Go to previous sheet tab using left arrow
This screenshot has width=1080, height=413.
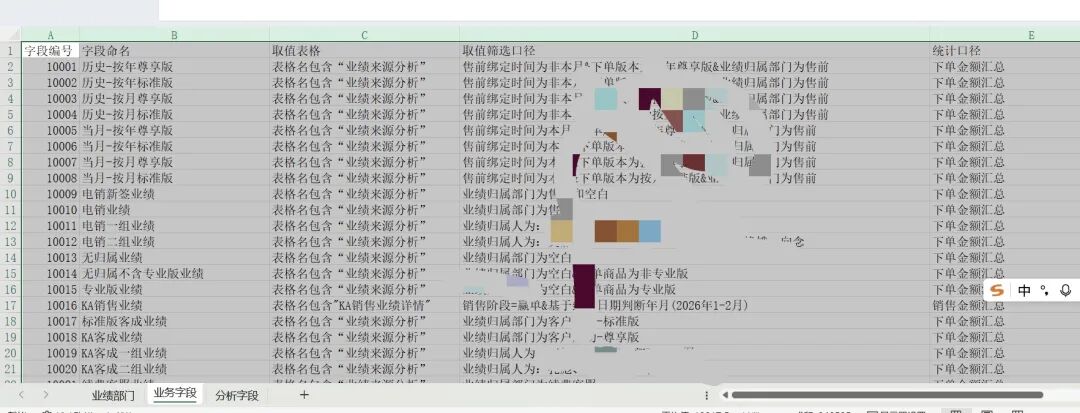click(21, 394)
